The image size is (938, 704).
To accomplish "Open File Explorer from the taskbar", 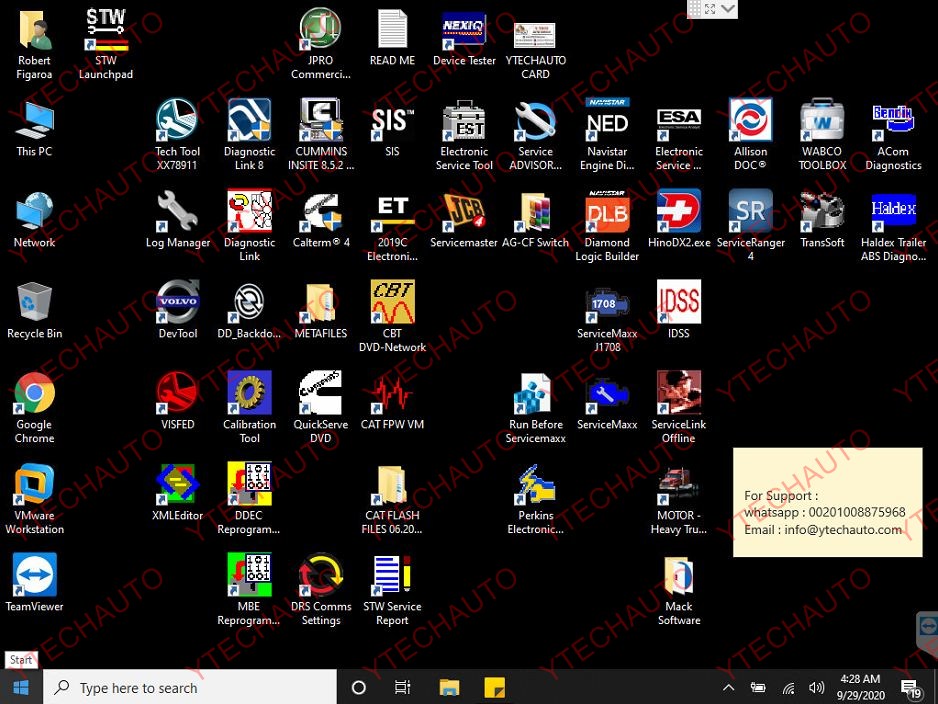I will (449, 687).
